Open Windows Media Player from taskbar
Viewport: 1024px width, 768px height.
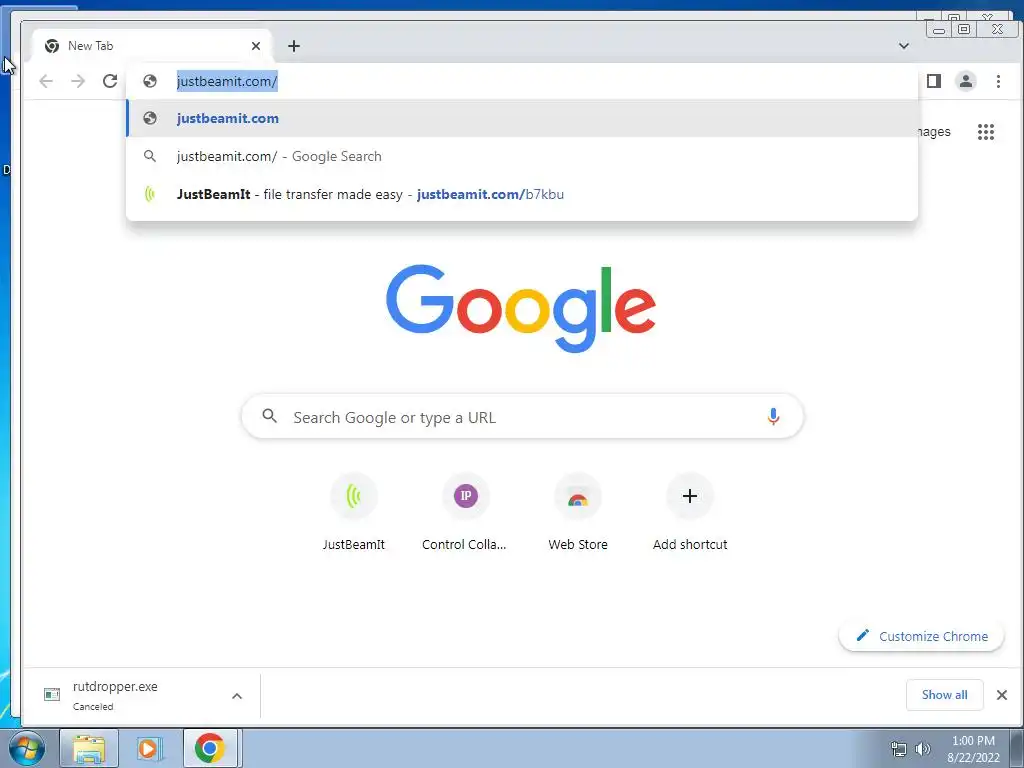149,748
